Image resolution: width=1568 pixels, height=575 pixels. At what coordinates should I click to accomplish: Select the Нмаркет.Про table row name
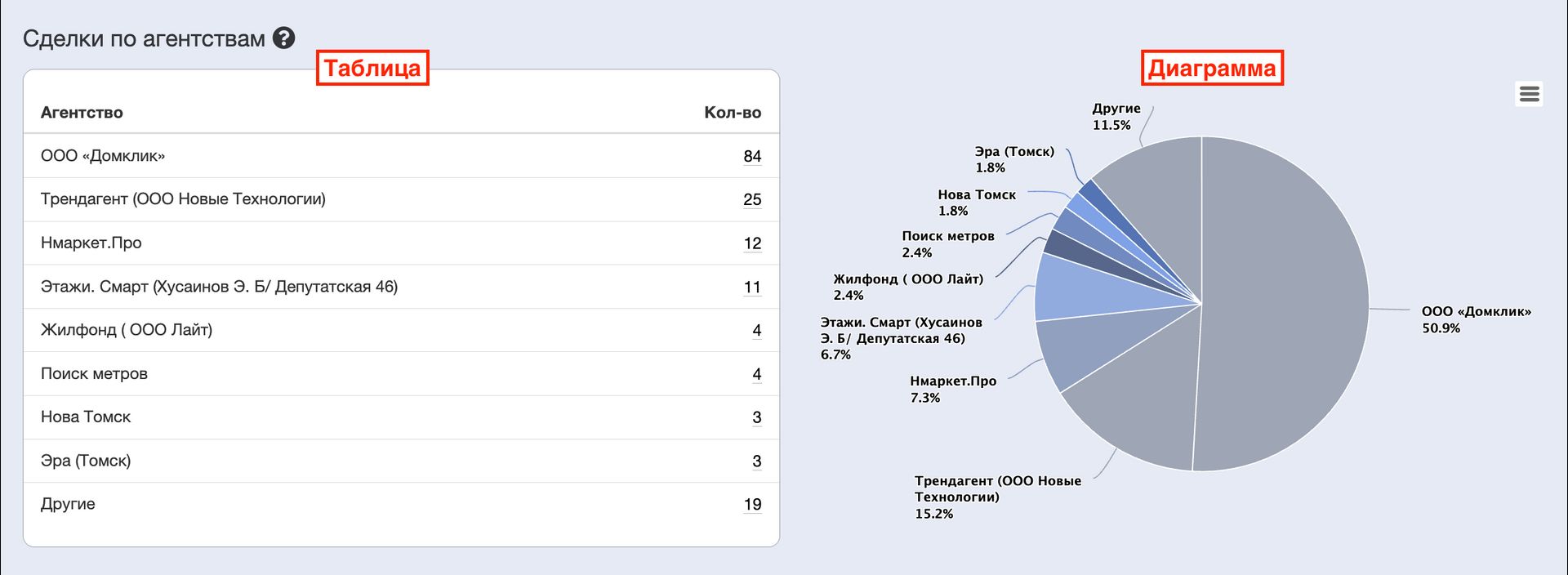coord(91,243)
